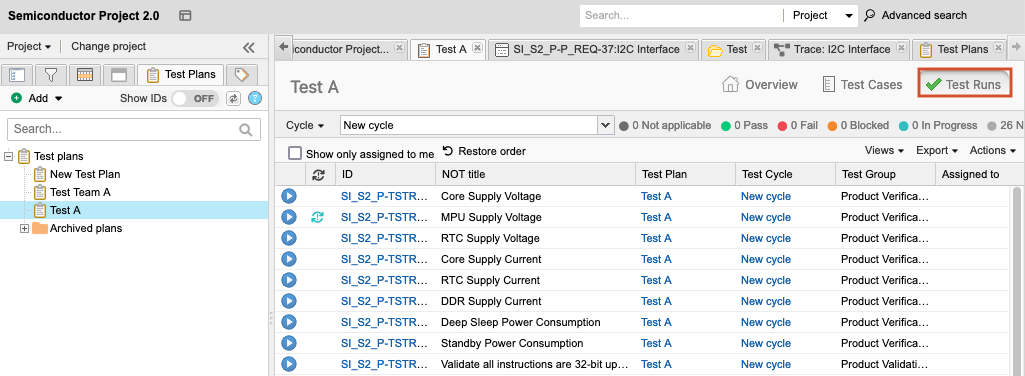Click Change project link

point(109,46)
